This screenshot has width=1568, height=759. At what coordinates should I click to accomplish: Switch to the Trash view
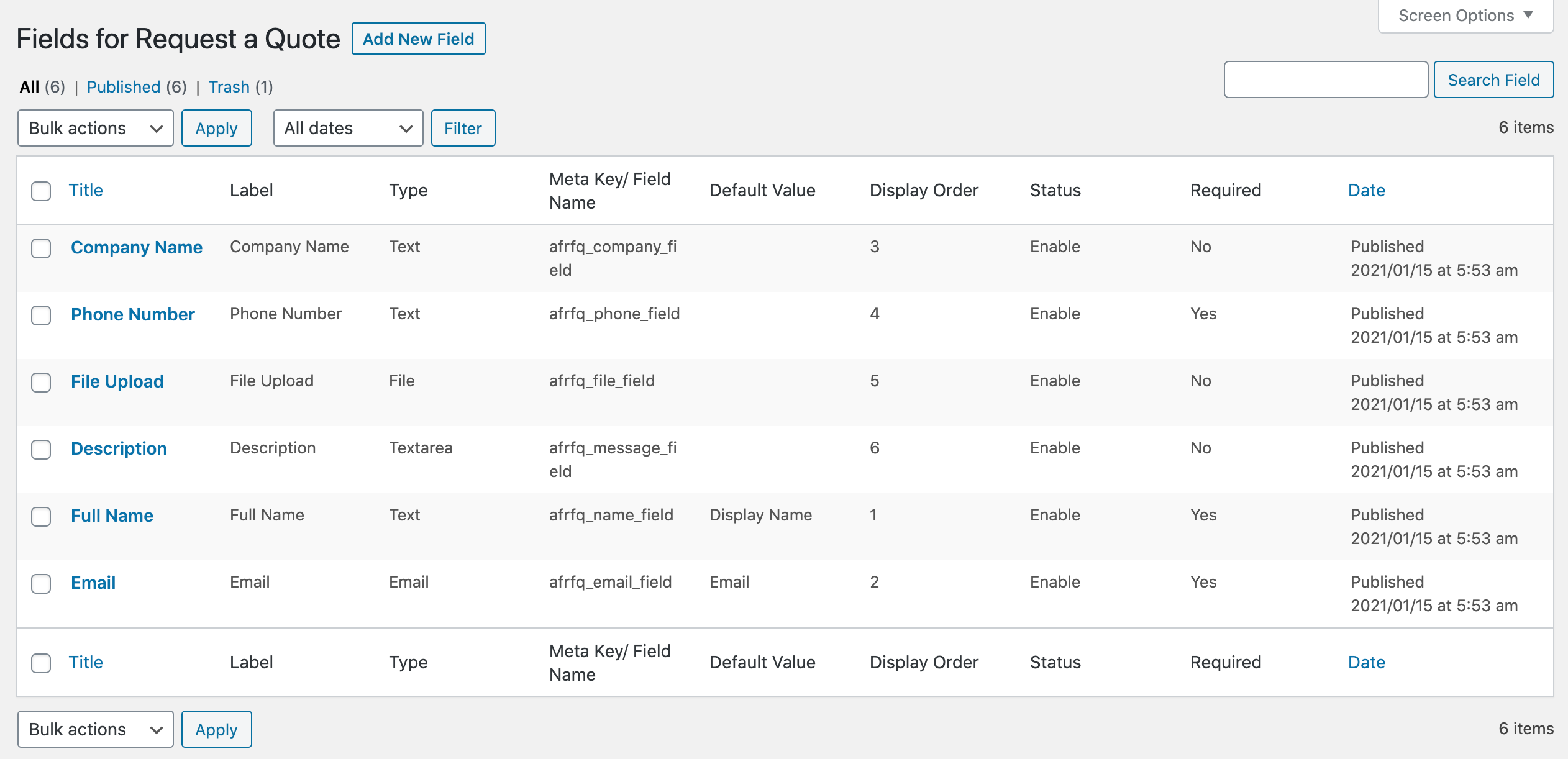(x=229, y=87)
